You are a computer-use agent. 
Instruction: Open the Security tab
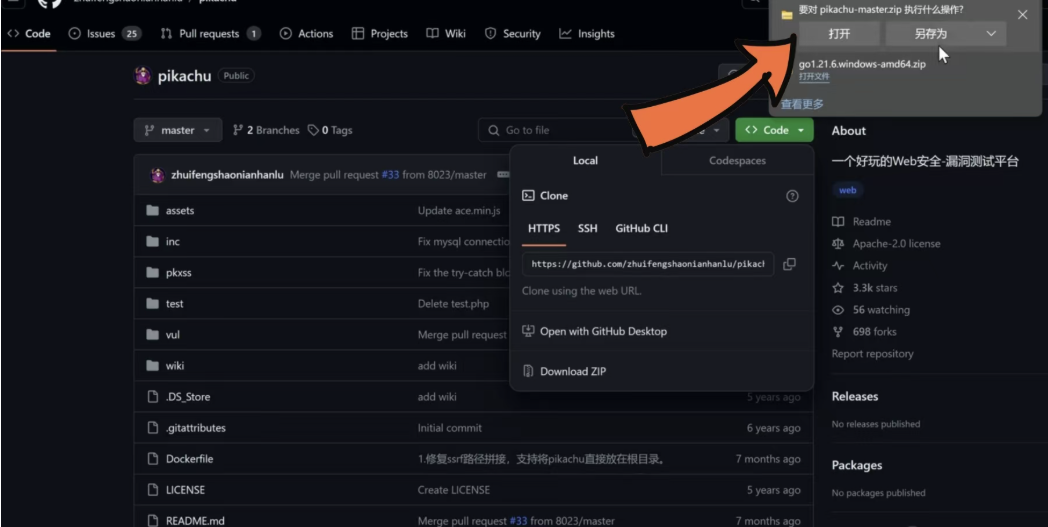(513, 33)
